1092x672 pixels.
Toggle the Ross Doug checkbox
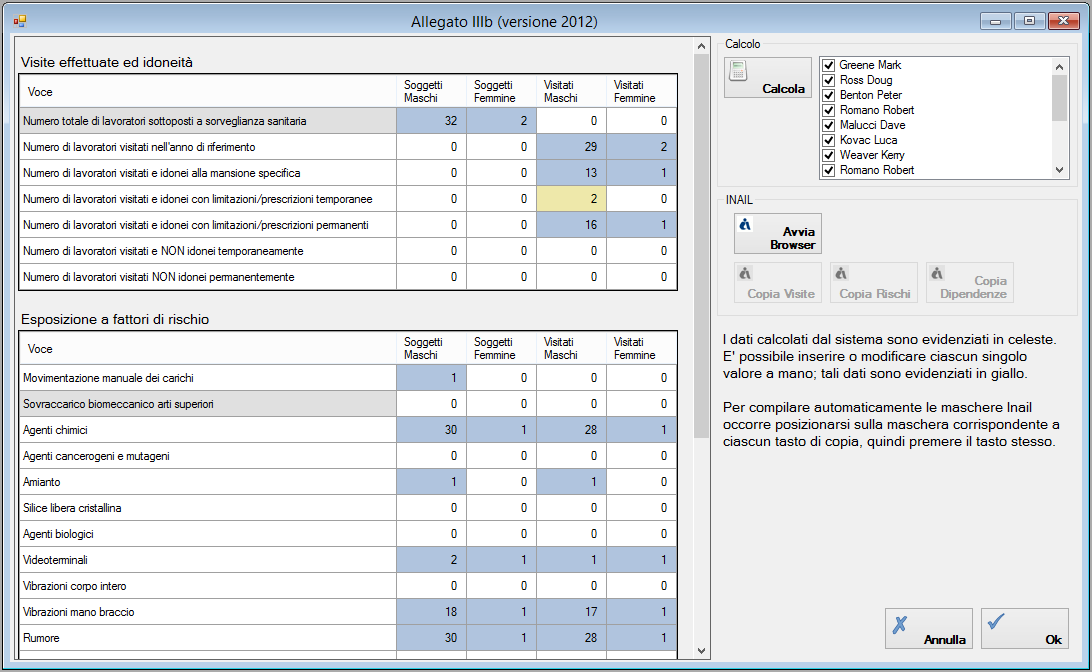829,80
